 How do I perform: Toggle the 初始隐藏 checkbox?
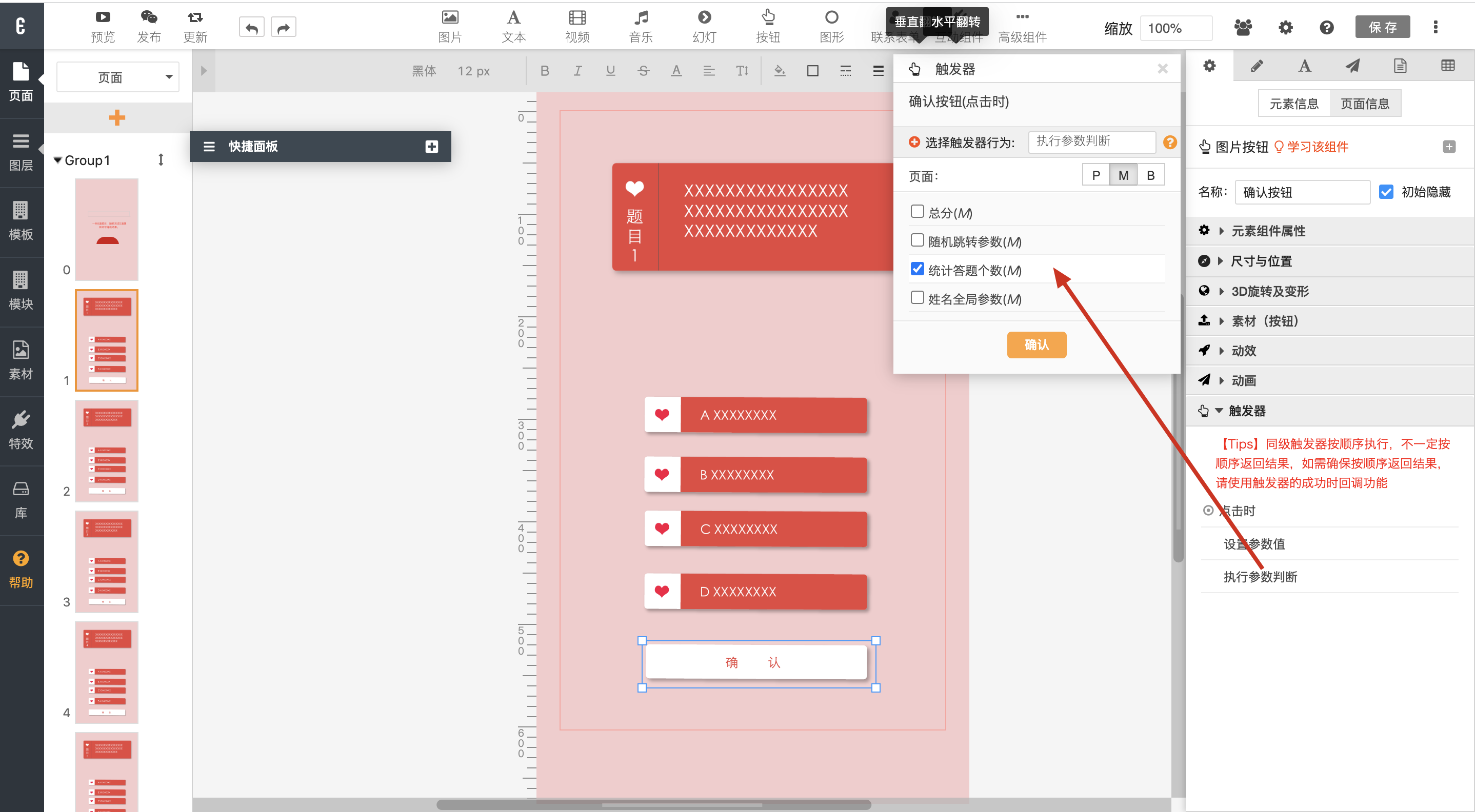[x=1385, y=192]
